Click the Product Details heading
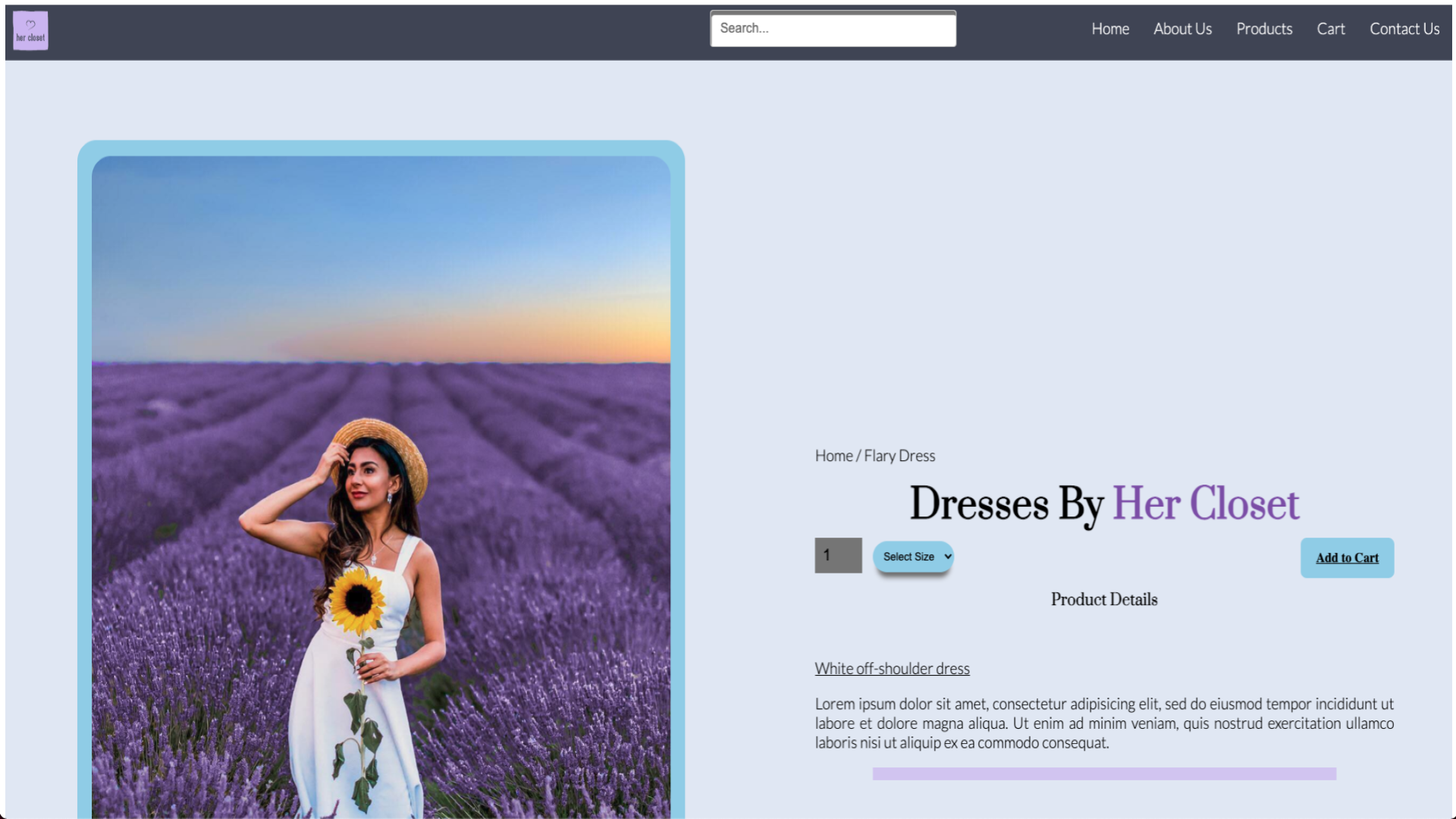Viewport: 1456px width, 819px height. (x=1104, y=599)
